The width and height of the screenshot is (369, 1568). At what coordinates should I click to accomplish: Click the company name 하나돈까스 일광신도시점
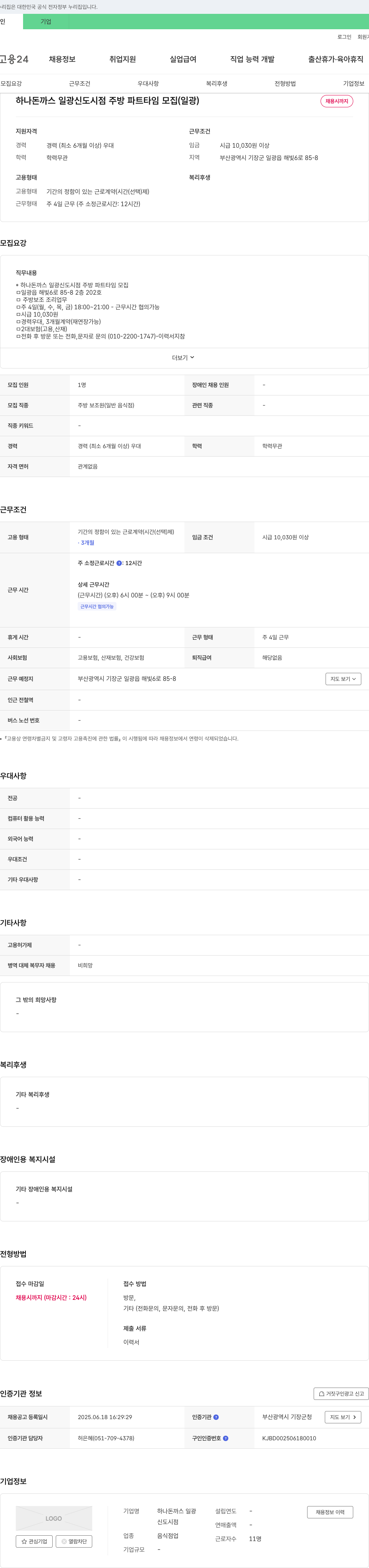pyautogui.click(x=177, y=1516)
